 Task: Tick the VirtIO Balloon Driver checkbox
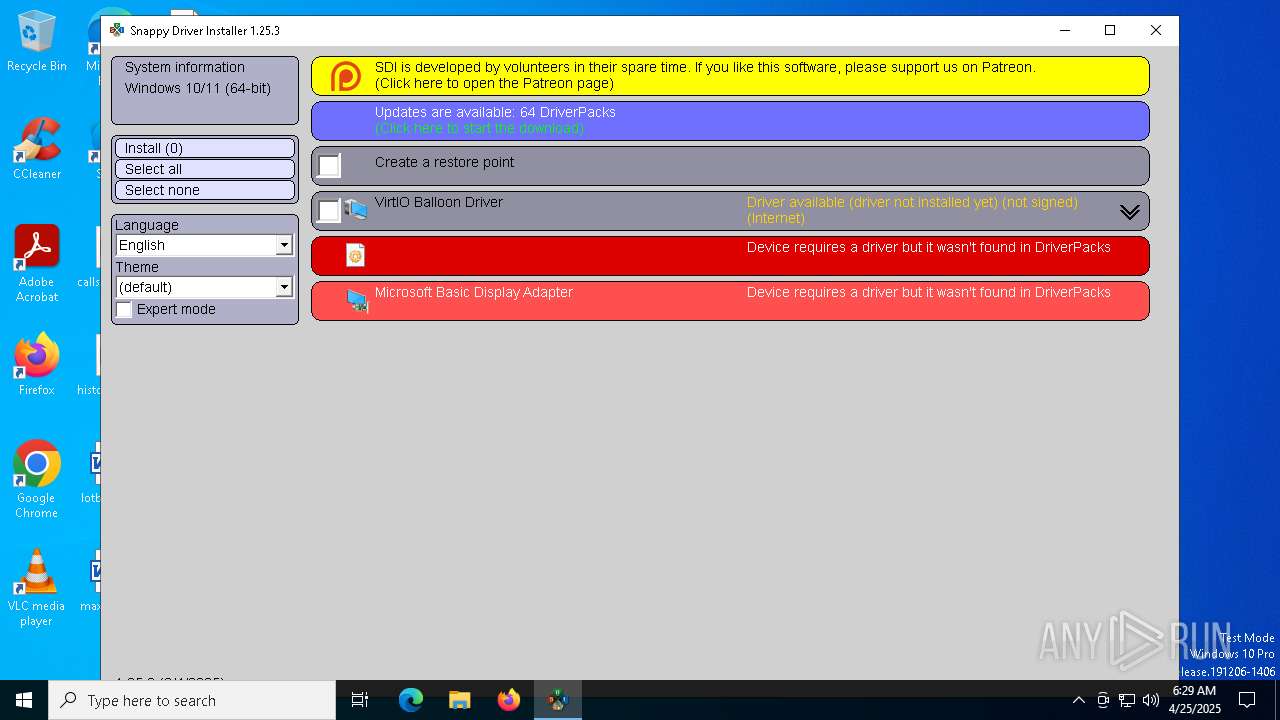pyautogui.click(x=329, y=211)
